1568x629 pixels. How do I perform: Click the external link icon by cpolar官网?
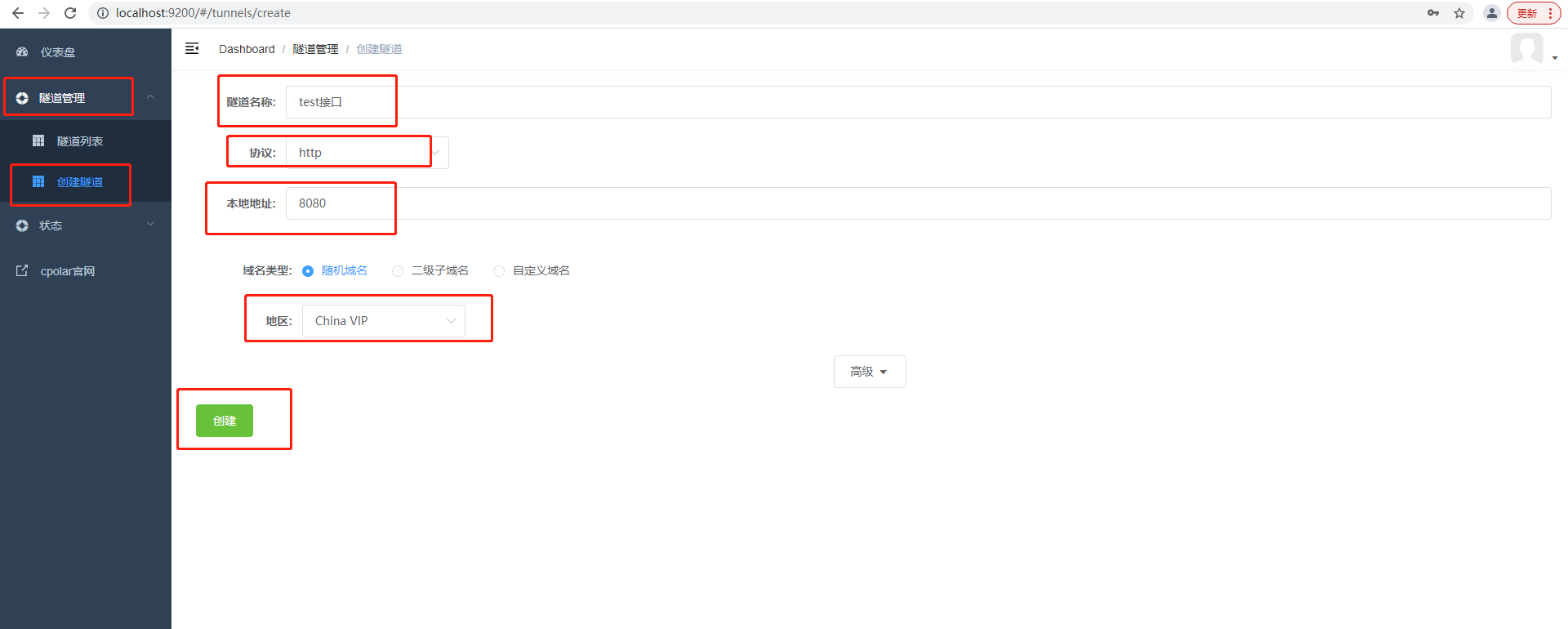coord(22,270)
